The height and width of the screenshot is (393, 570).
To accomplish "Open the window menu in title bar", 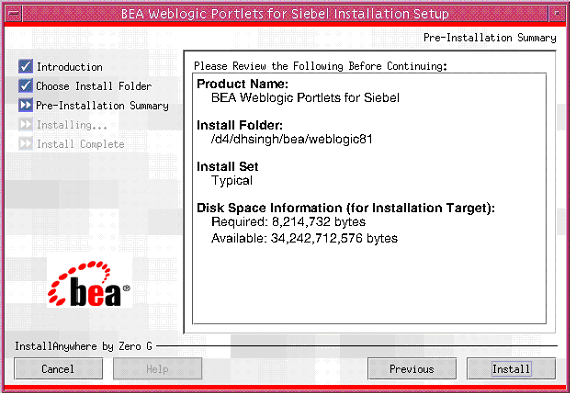I will (x=14, y=14).
